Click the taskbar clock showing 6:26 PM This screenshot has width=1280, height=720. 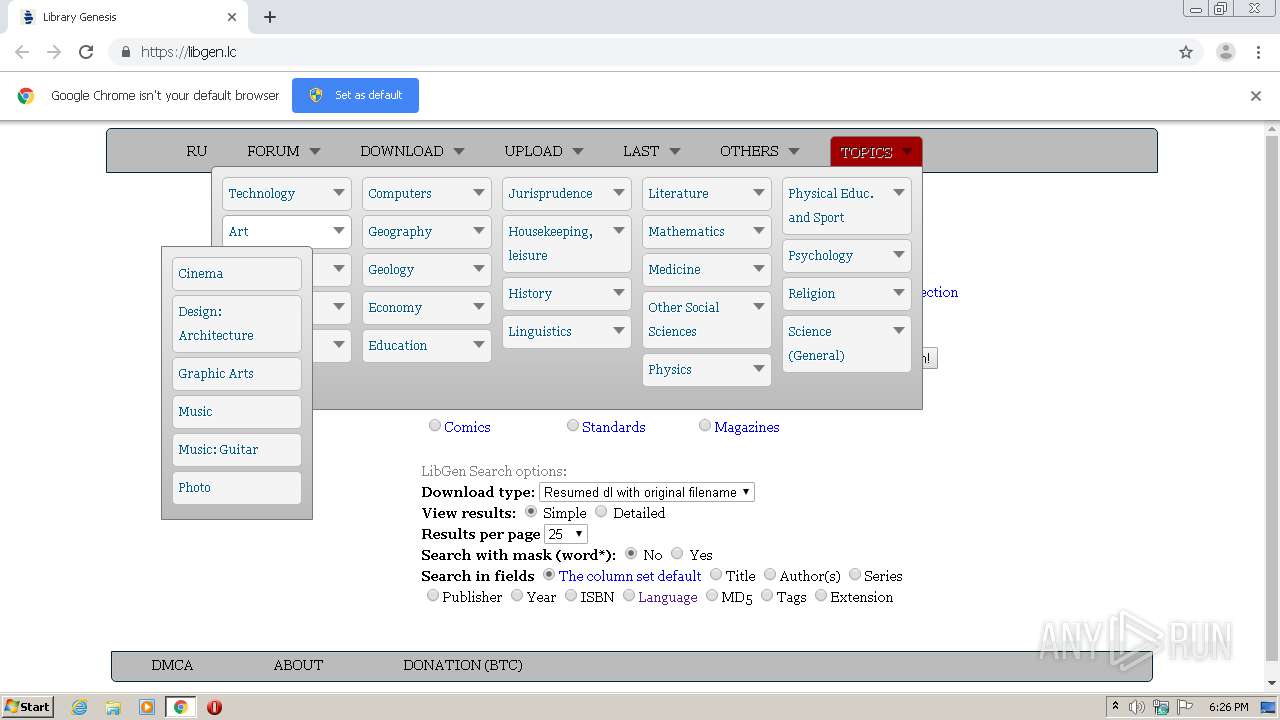click(x=1228, y=707)
